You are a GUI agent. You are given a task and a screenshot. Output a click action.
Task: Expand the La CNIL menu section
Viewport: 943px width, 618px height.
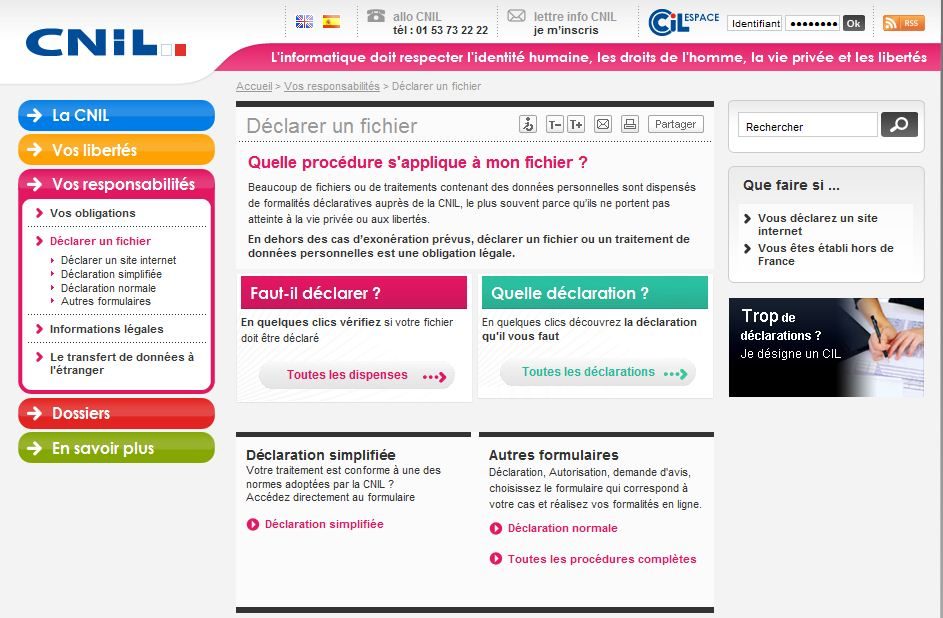tap(116, 115)
